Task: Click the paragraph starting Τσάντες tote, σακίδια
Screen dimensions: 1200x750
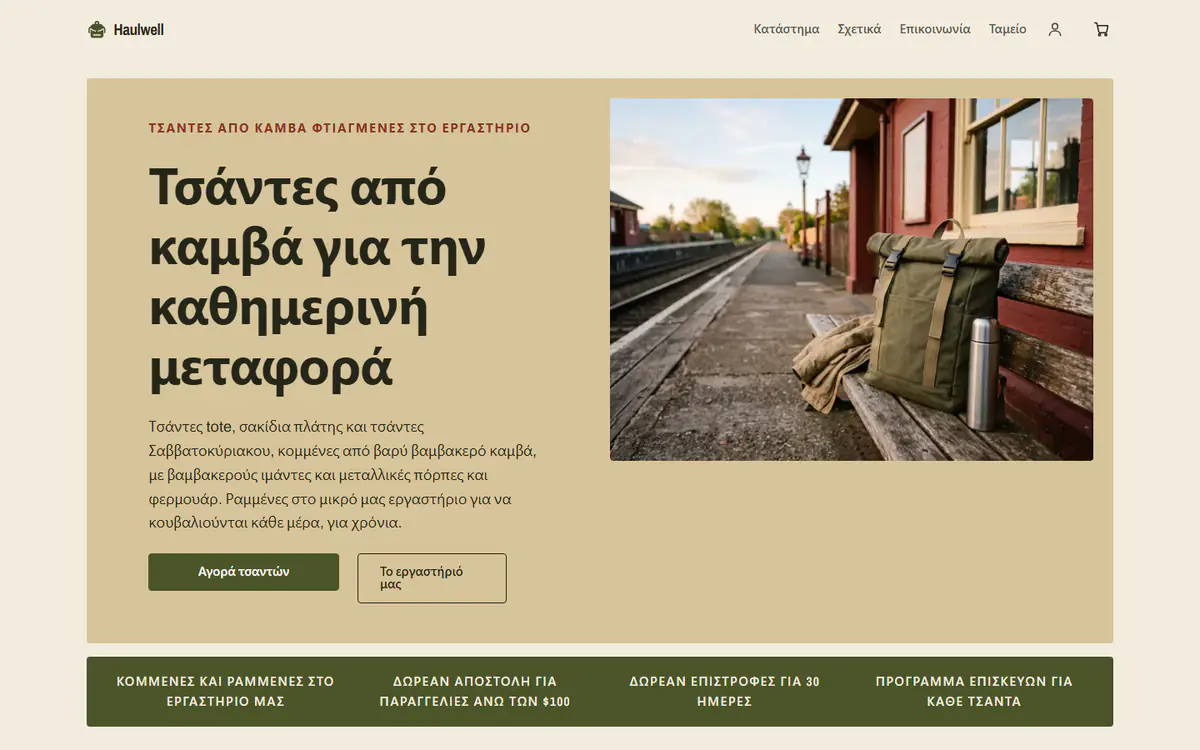Action: (x=343, y=475)
